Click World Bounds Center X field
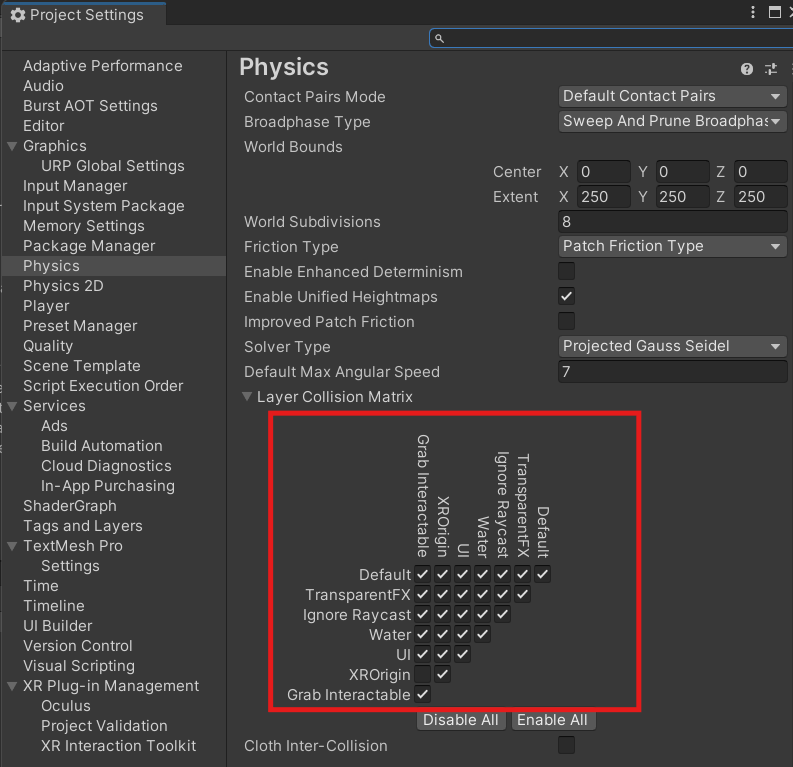Viewport: 793px width, 767px height. (x=604, y=172)
